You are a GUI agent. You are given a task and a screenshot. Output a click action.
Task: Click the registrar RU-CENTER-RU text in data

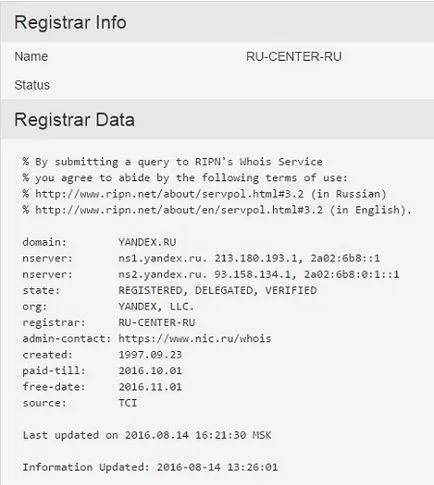(157, 322)
